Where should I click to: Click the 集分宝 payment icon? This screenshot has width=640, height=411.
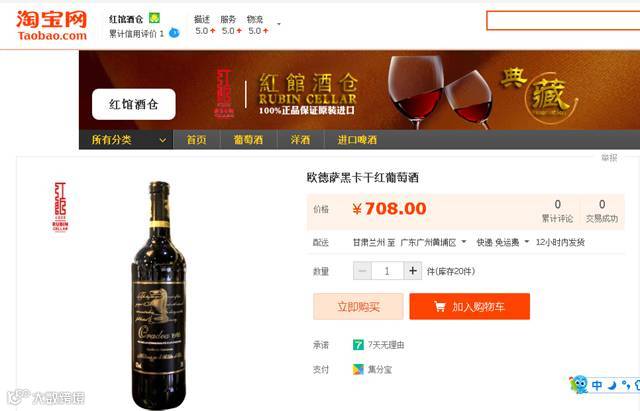pos(358,369)
